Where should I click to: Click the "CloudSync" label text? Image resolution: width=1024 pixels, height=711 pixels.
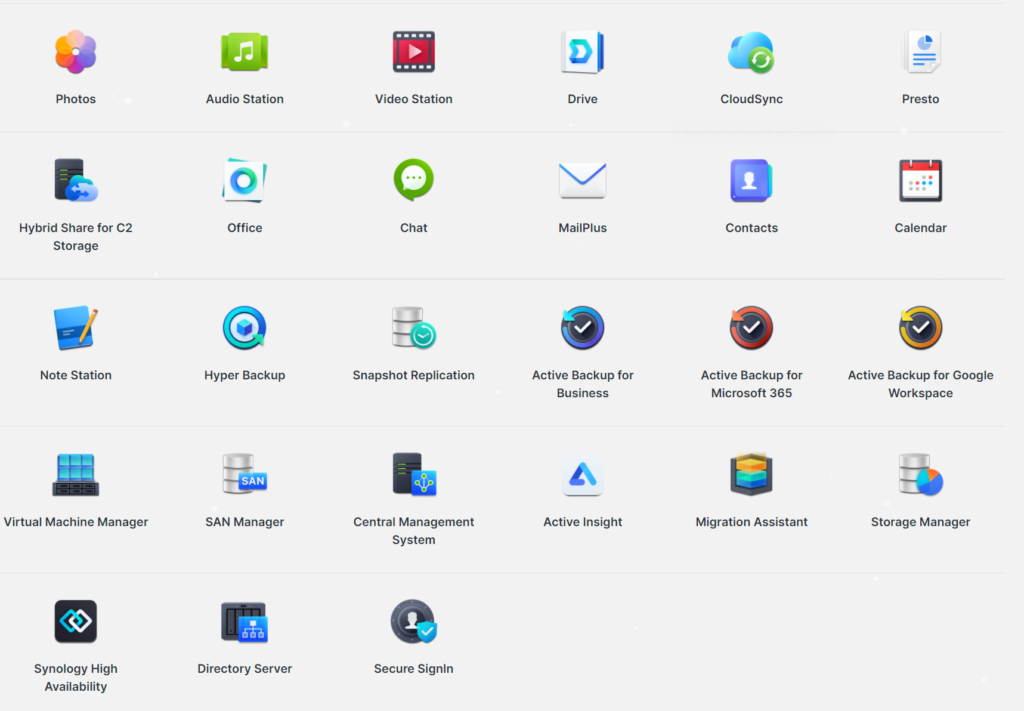point(751,99)
